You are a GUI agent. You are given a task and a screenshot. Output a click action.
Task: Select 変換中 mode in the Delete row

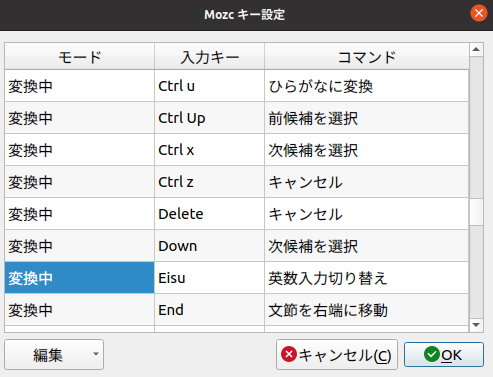coord(80,214)
